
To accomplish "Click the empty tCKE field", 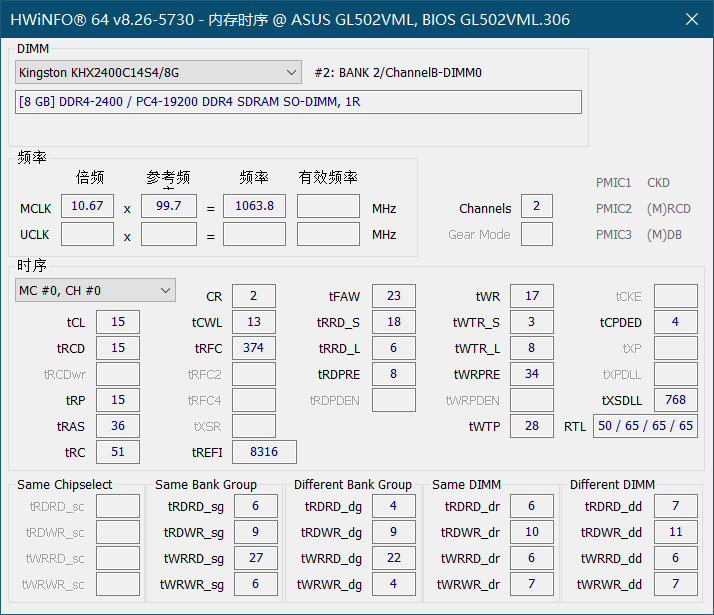I will pos(676,296).
